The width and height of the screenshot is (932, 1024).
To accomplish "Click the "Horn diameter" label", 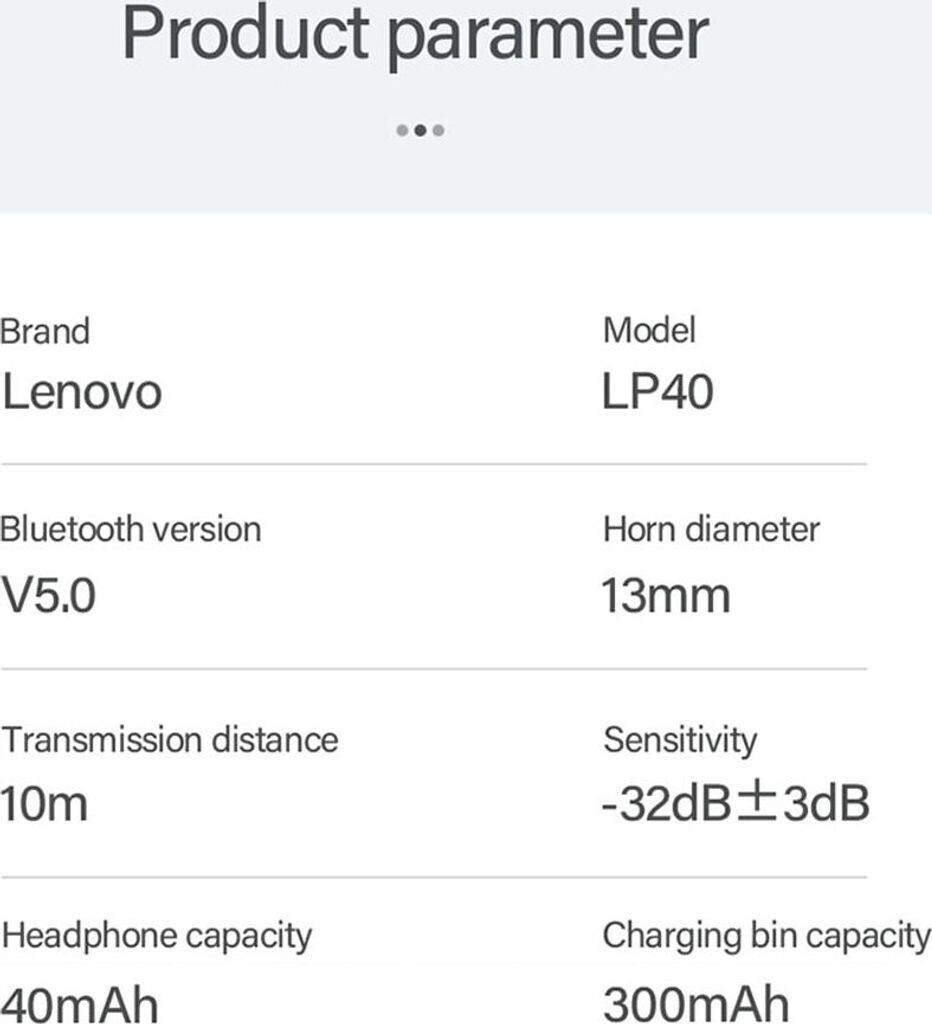I will 711,529.
